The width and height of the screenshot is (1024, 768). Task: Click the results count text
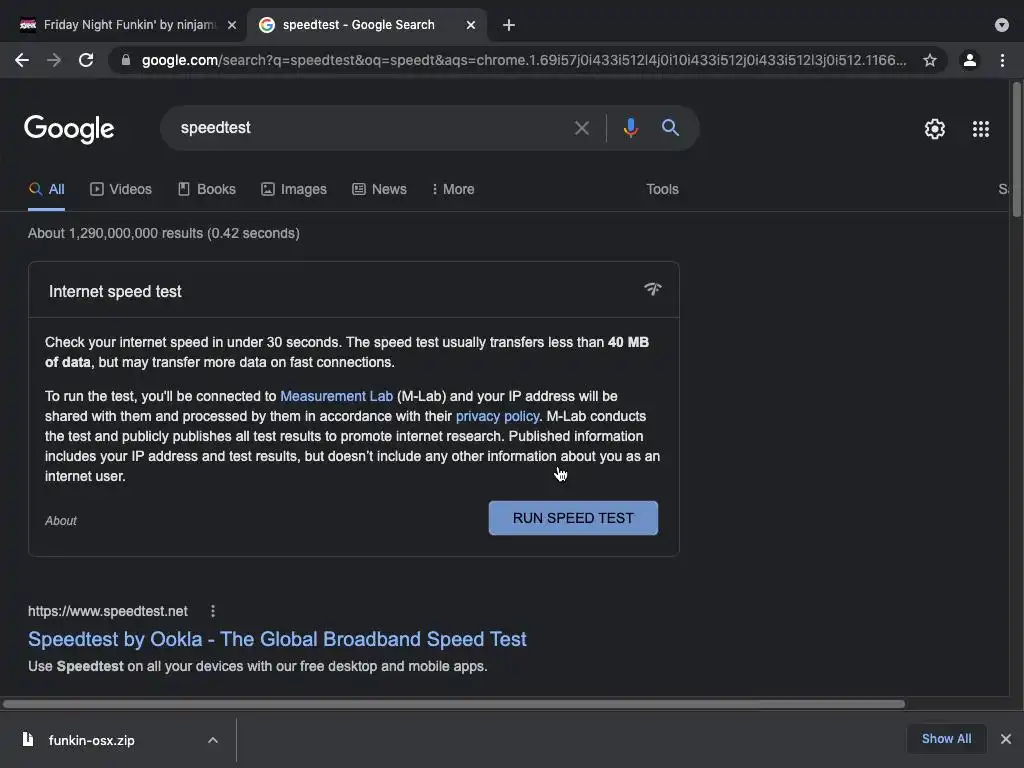(164, 233)
